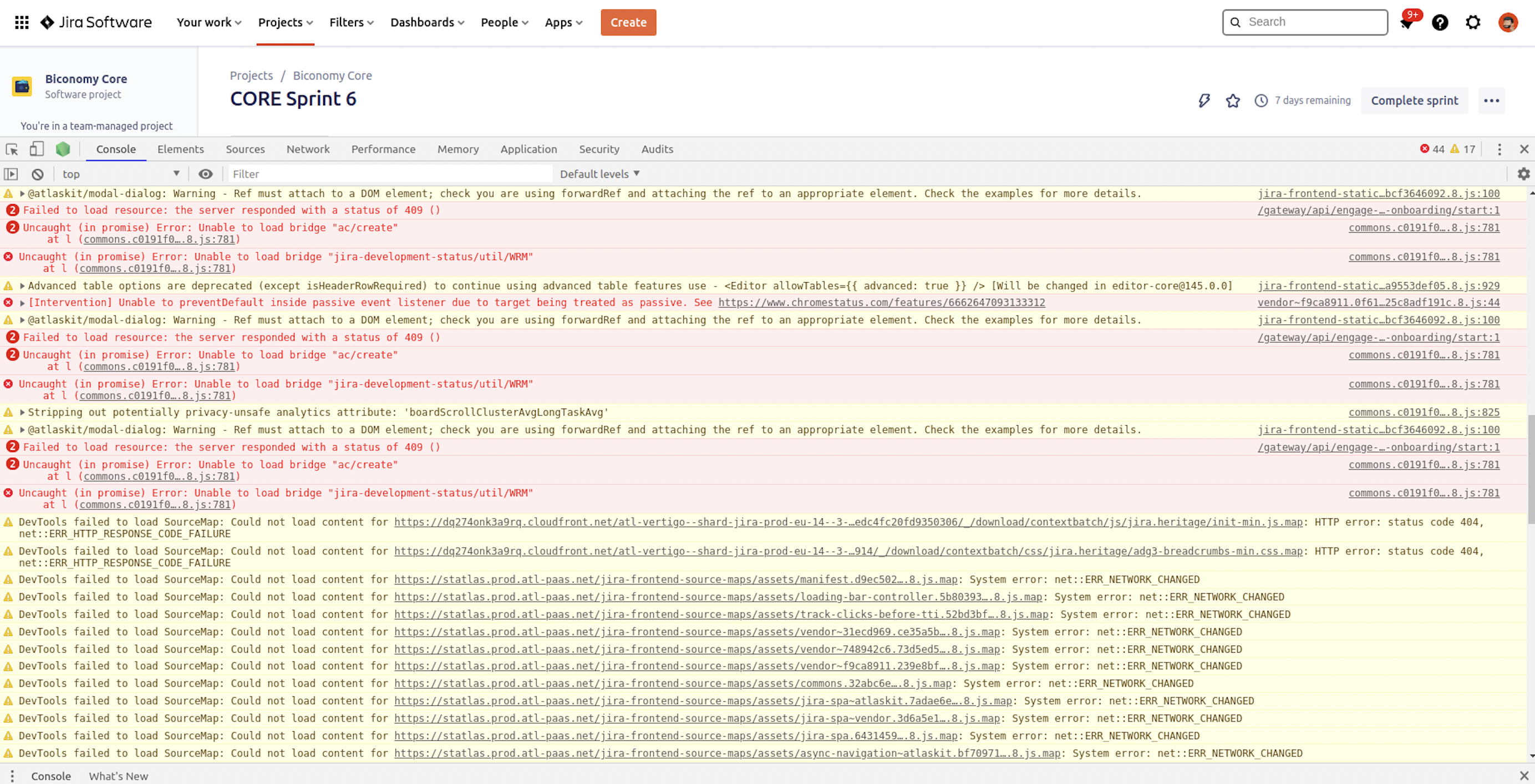This screenshot has width=1535, height=784.
Task: Open the sprint more actions ellipsis
Action: pyautogui.click(x=1492, y=101)
